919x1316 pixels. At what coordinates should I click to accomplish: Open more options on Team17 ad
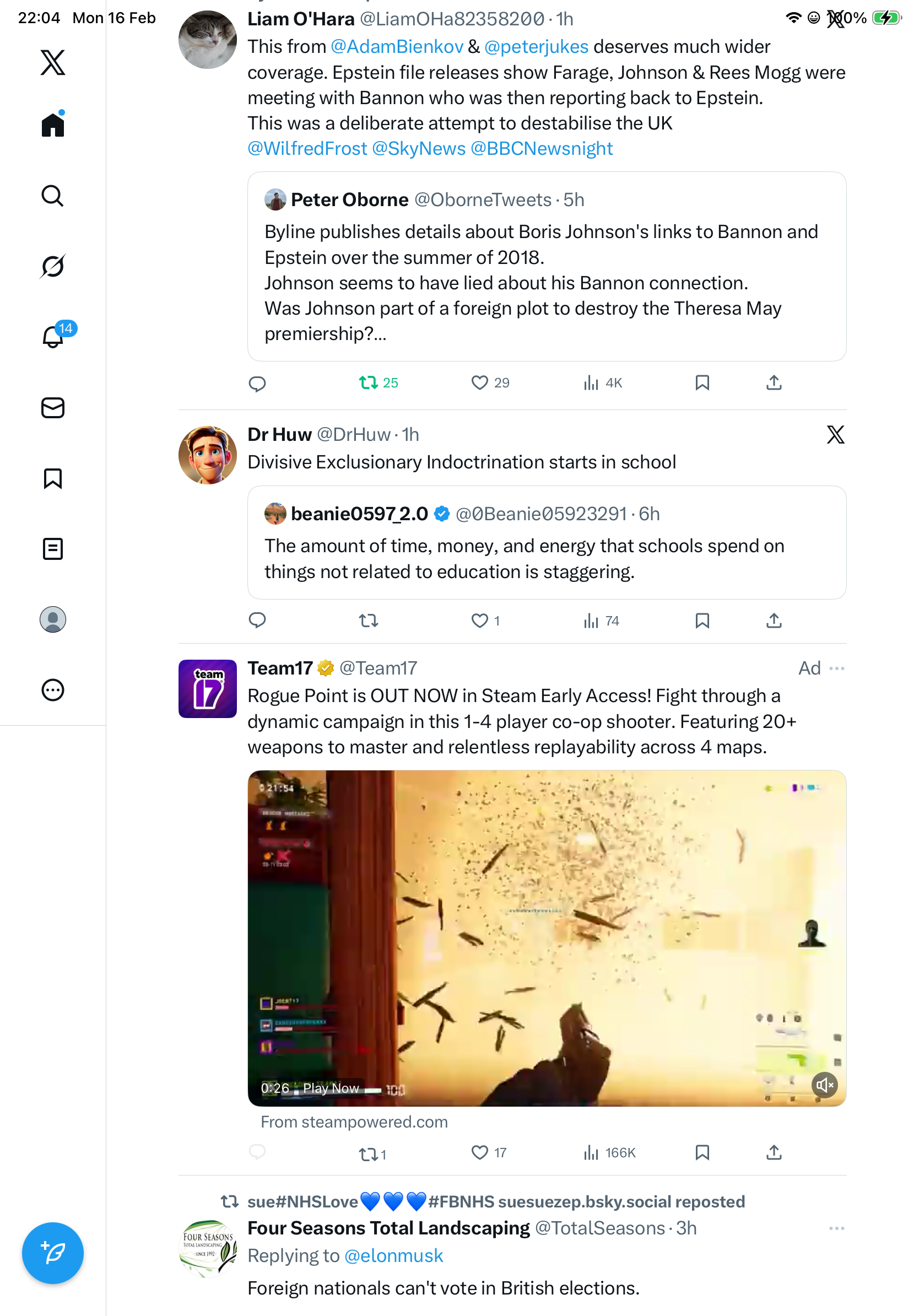[836, 668]
